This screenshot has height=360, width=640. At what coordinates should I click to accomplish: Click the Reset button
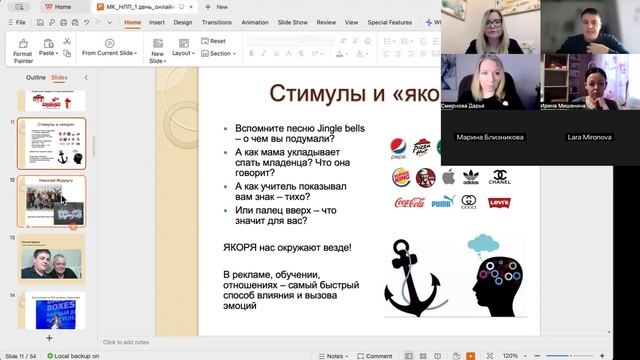pyautogui.click(x=213, y=41)
